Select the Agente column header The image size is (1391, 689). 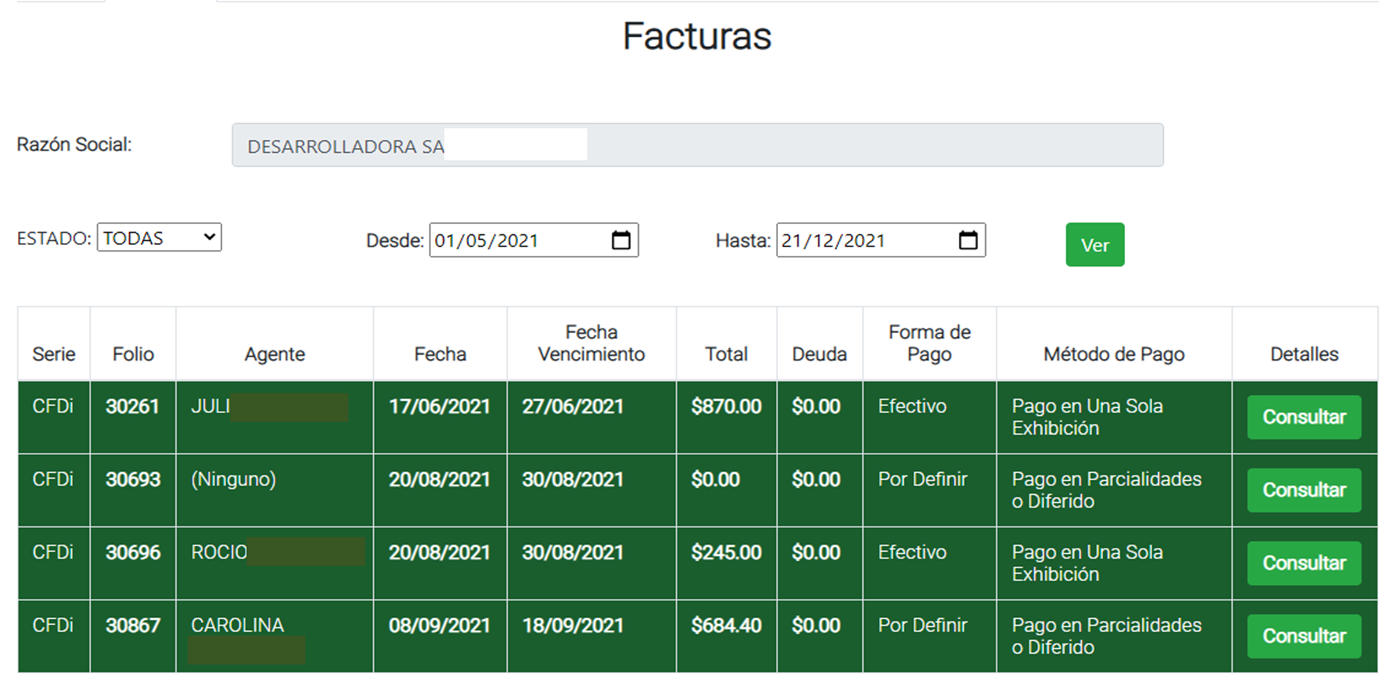click(x=274, y=354)
